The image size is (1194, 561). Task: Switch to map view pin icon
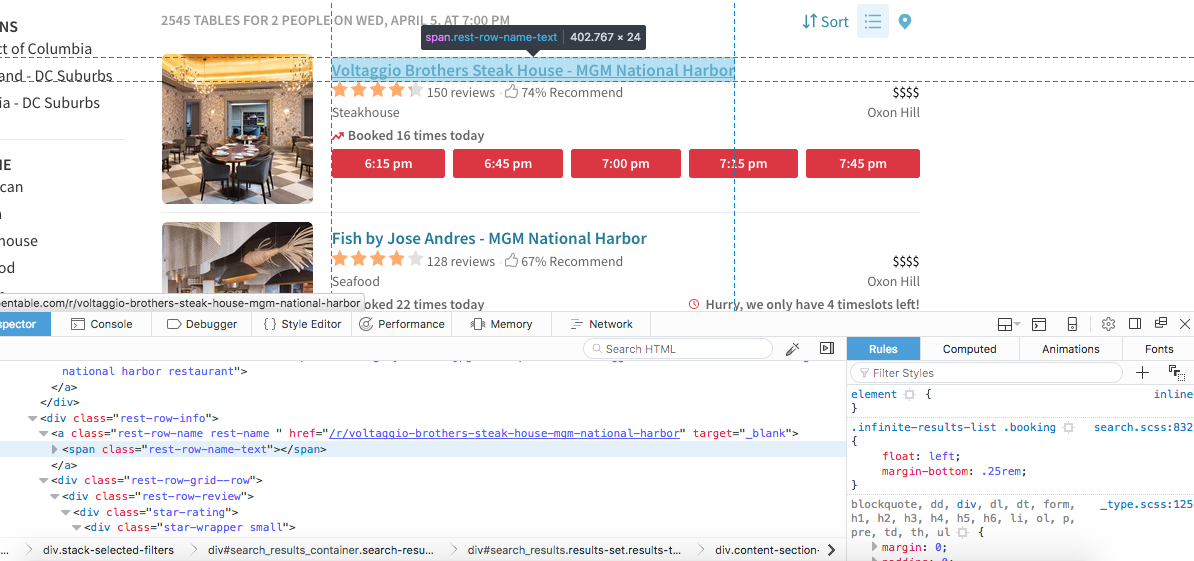(904, 21)
